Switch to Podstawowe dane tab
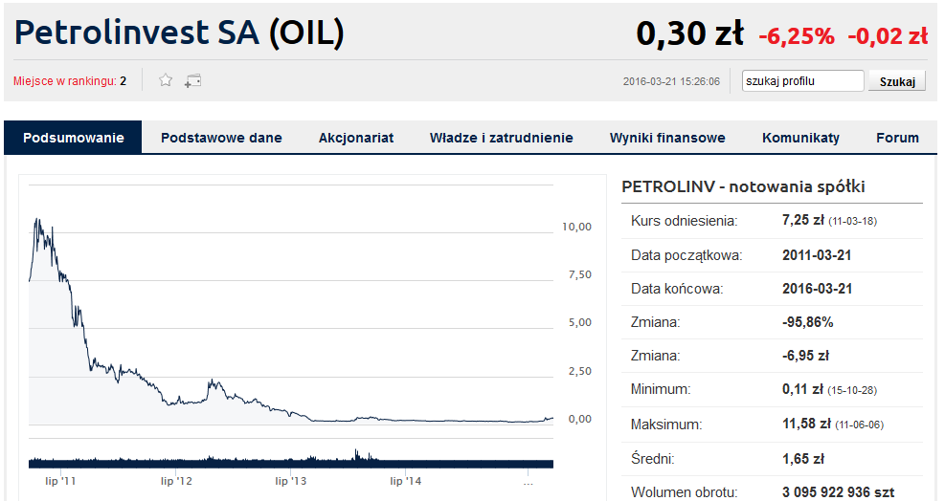Image resolution: width=945 pixels, height=501 pixels. [221, 137]
